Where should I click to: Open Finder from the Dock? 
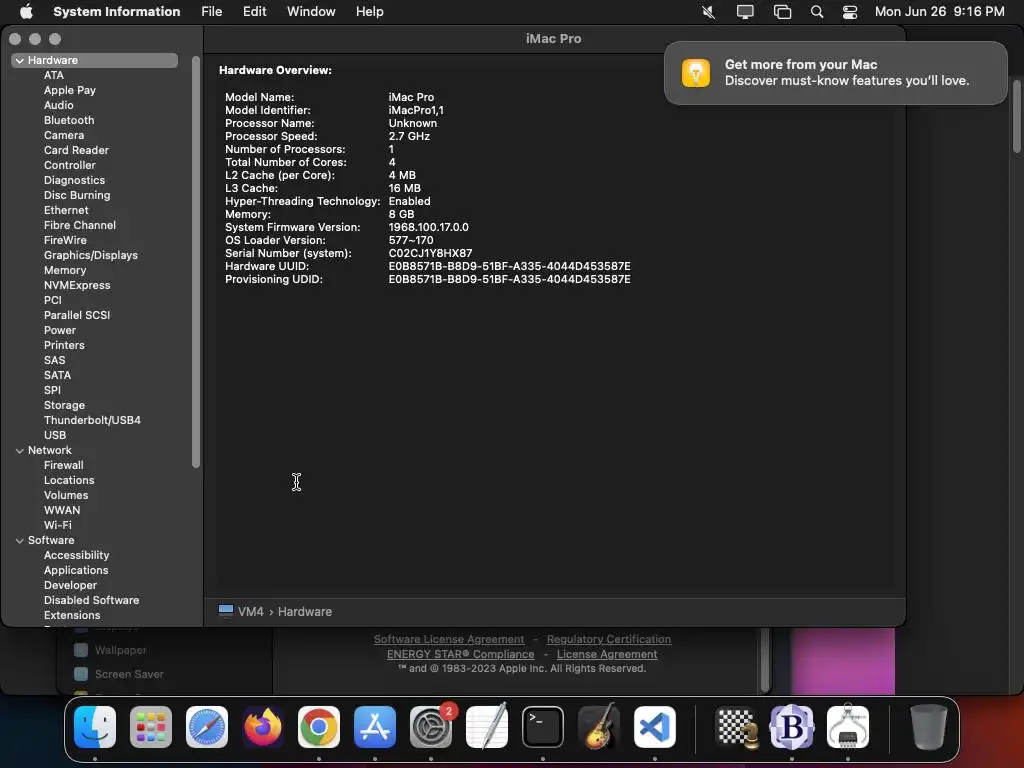tap(95, 727)
